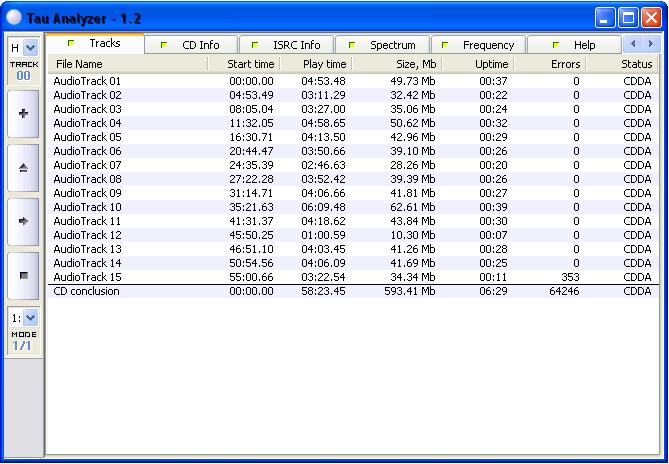
Task: Sort by Uptime column header
Action: [x=478, y=64]
